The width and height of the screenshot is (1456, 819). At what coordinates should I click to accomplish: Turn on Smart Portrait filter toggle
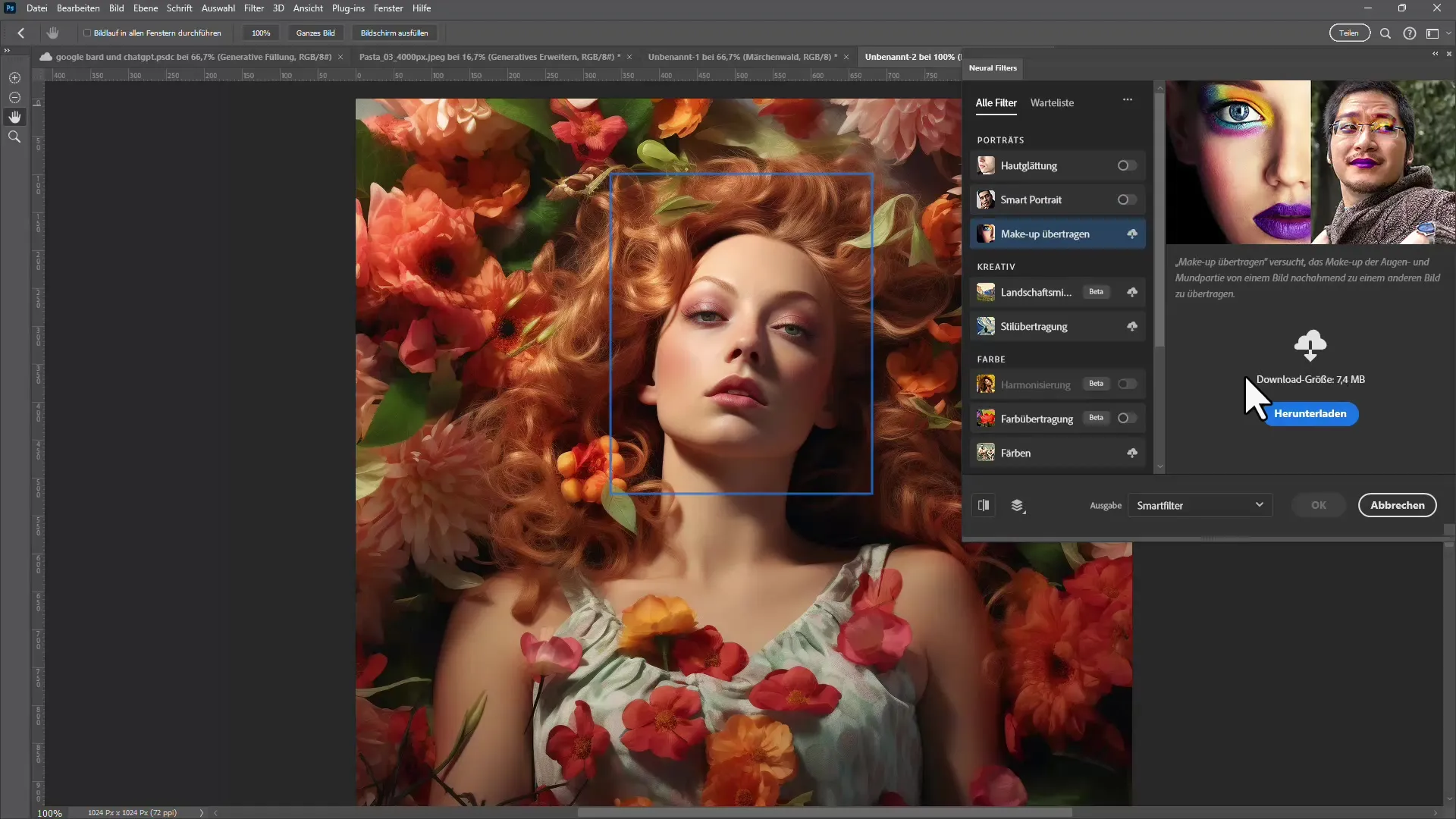(1127, 199)
